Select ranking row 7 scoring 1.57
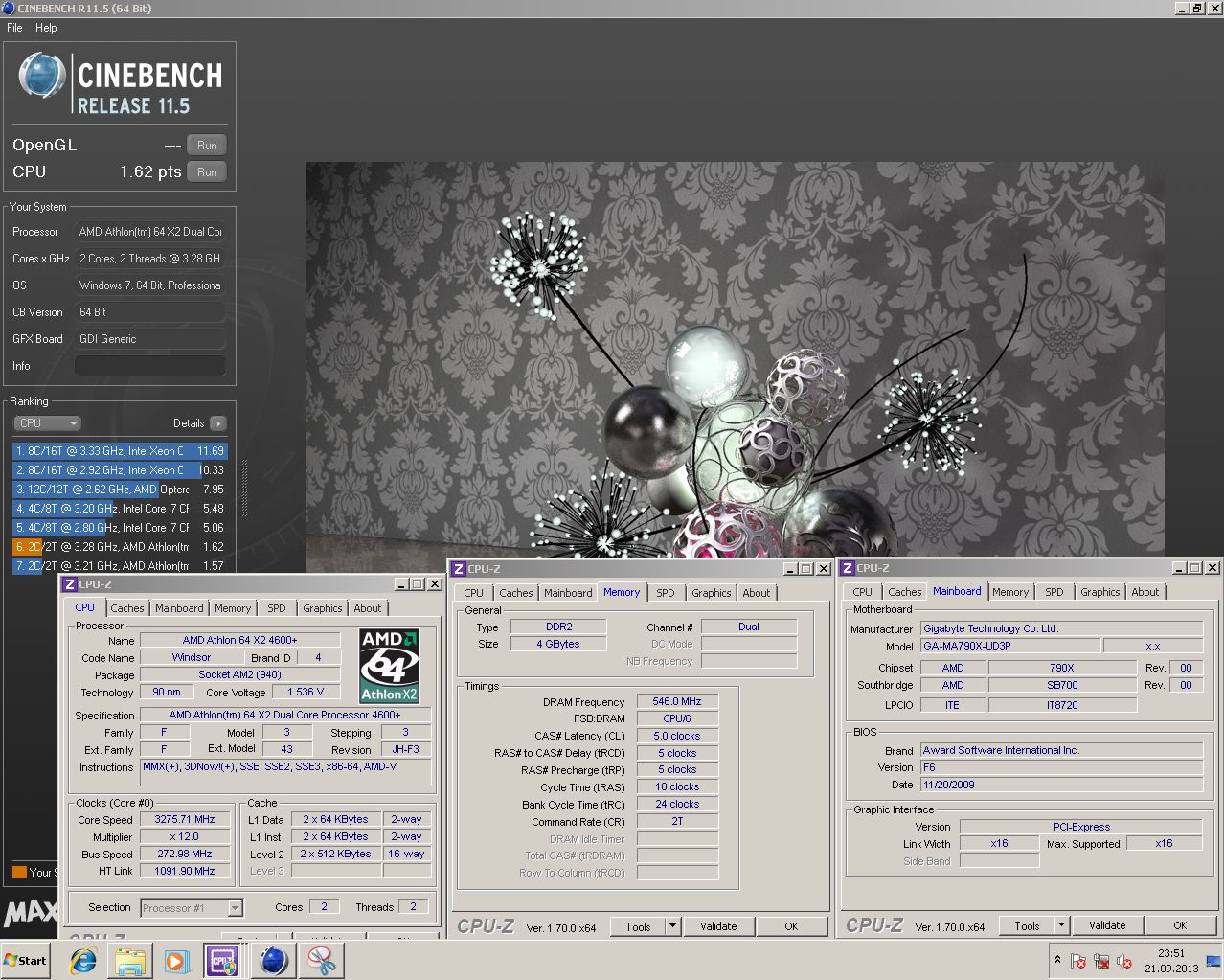Image resolution: width=1224 pixels, height=980 pixels. click(120, 566)
